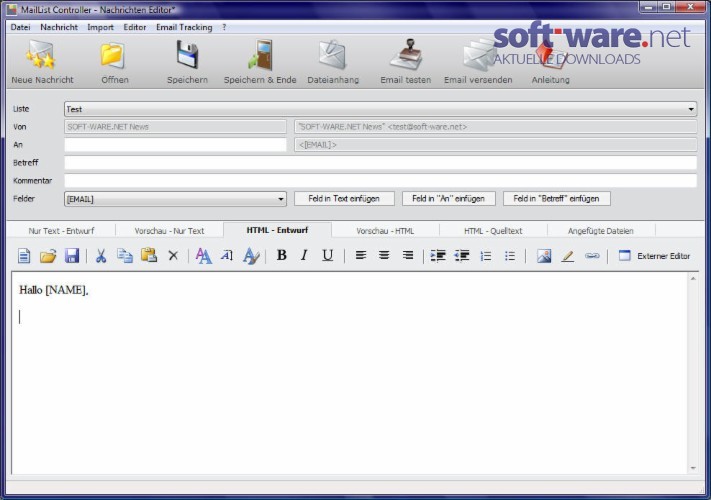Insert bulleted list
Screen dimensions: 711x500
pyautogui.click(x=510, y=256)
